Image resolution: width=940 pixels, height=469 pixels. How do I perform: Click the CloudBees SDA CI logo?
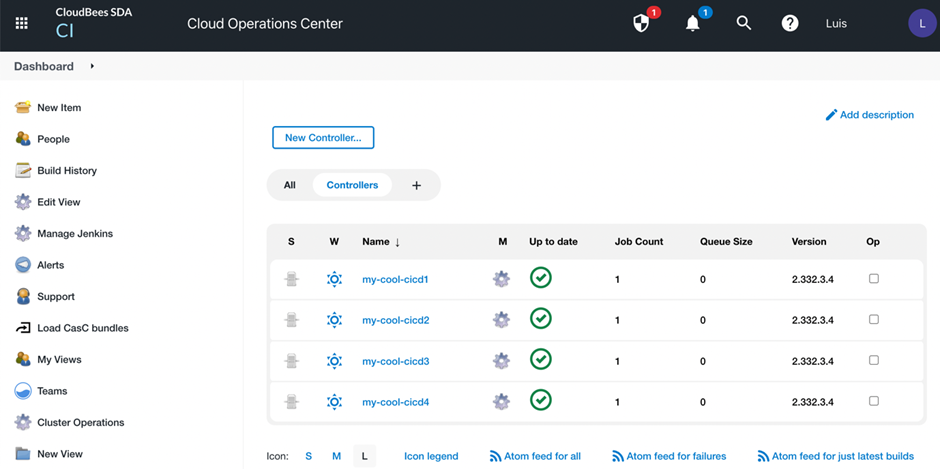pyautogui.click(x=94, y=22)
